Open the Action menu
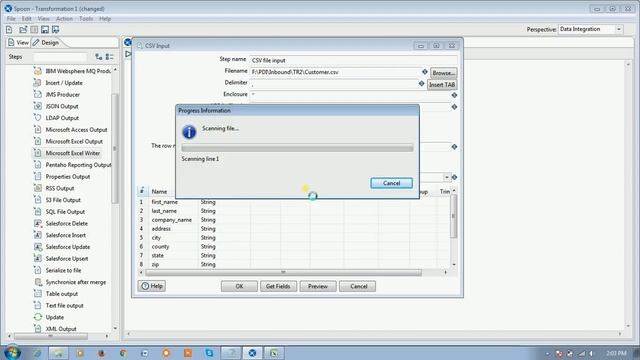The height and width of the screenshot is (360, 640). pyautogui.click(x=64, y=19)
